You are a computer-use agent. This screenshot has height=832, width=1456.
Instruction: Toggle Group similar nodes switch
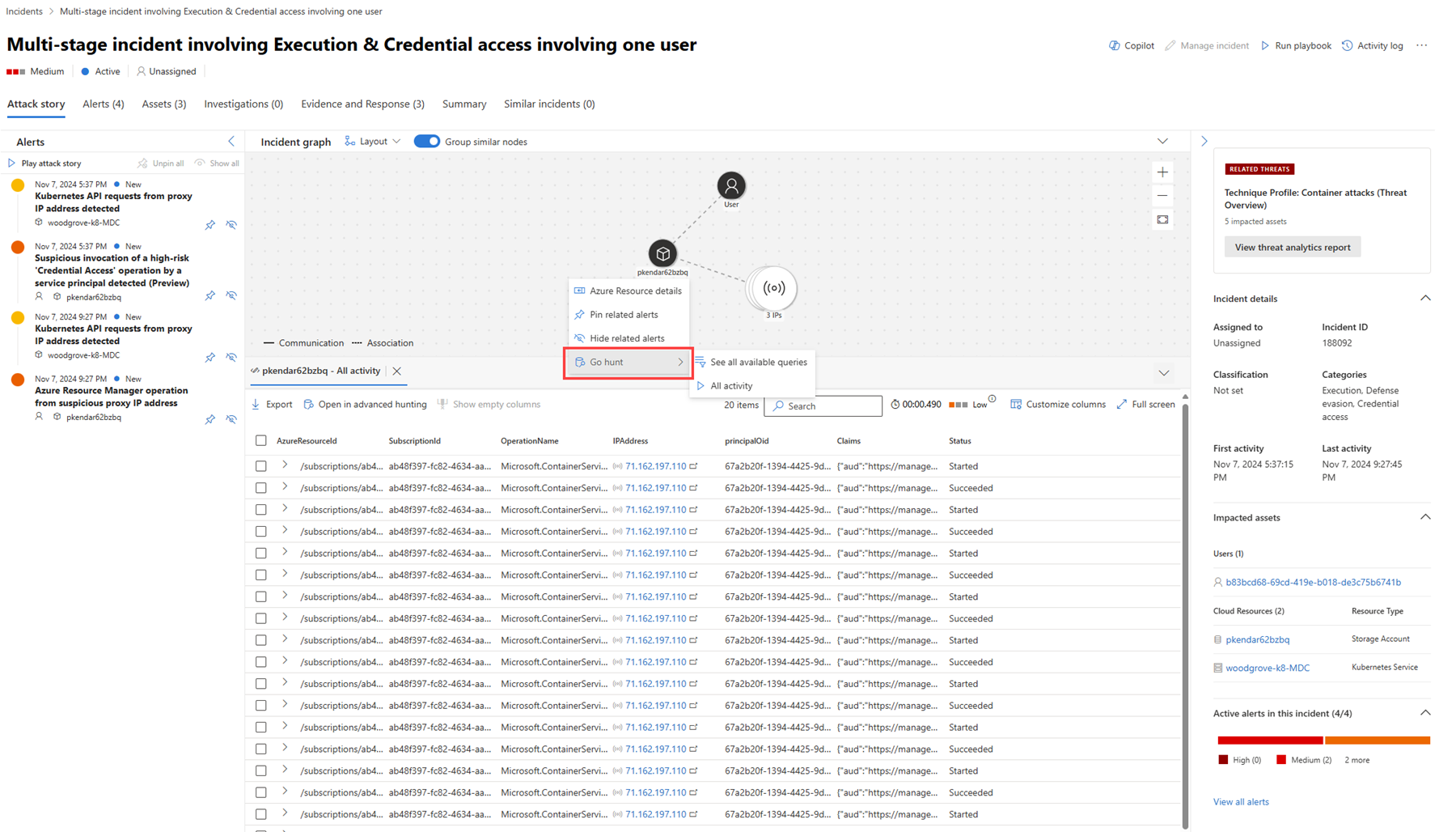426,142
